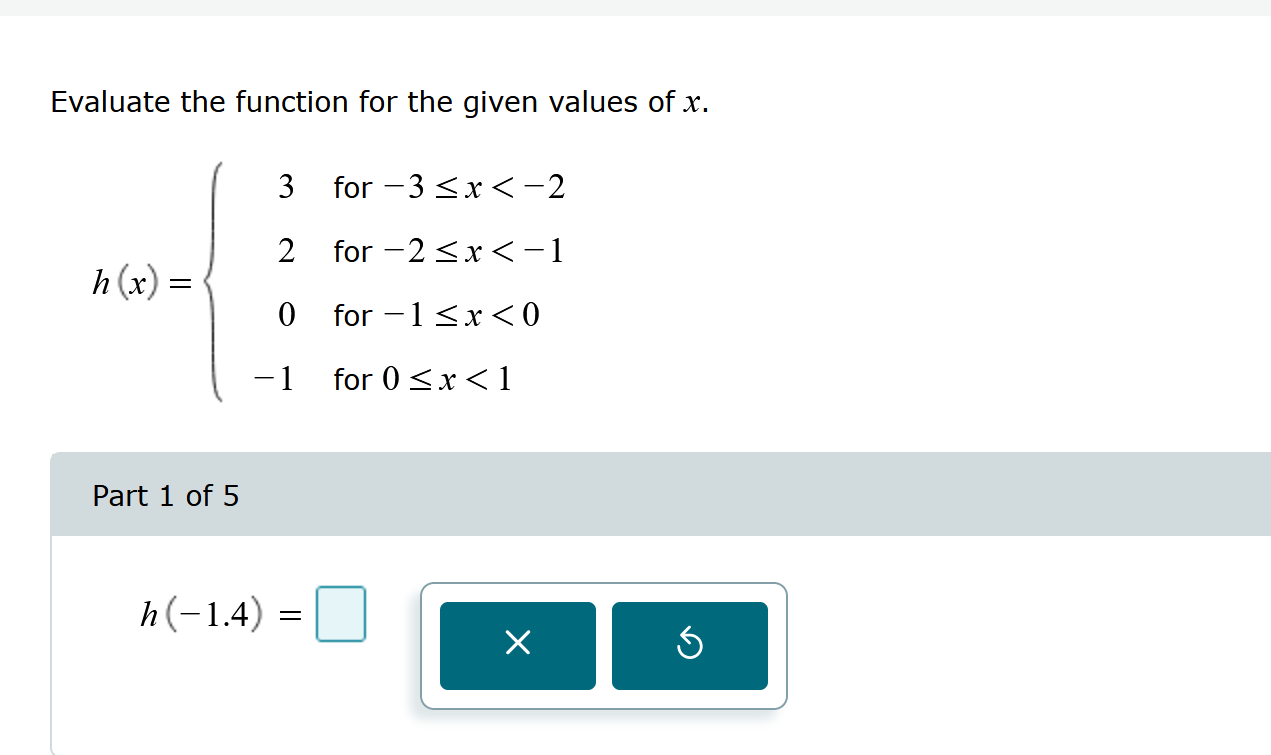Image resolution: width=1271 pixels, height=755 pixels.
Task: Click the Evaluate the function instruction text
Action: (378, 101)
